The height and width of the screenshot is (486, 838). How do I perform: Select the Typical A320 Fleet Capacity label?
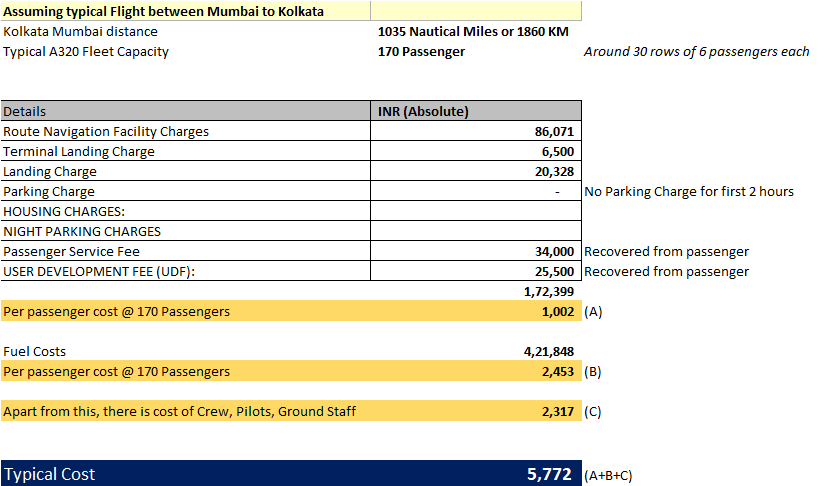(x=86, y=51)
